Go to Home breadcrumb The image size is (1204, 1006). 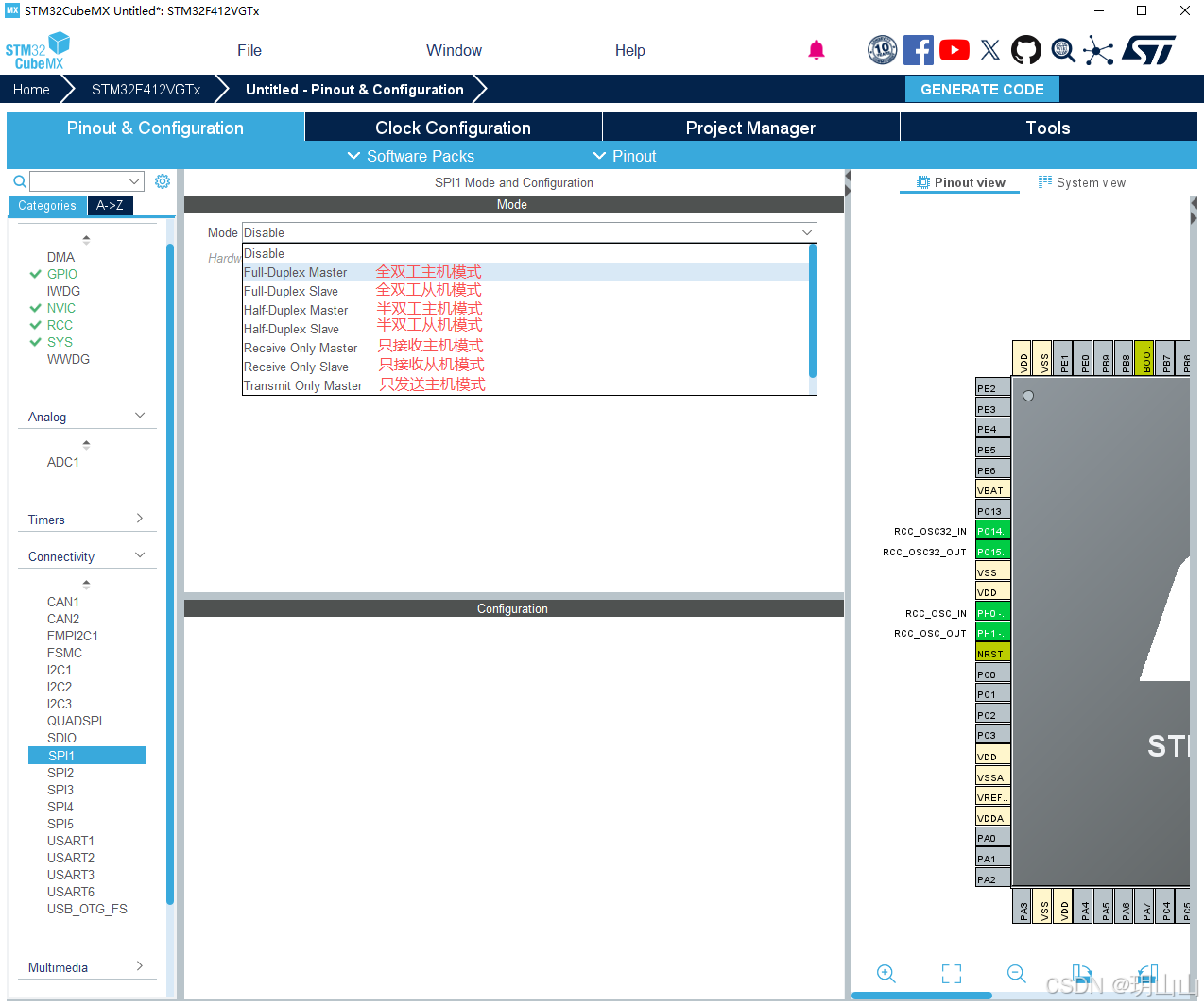[x=31, y=90]
